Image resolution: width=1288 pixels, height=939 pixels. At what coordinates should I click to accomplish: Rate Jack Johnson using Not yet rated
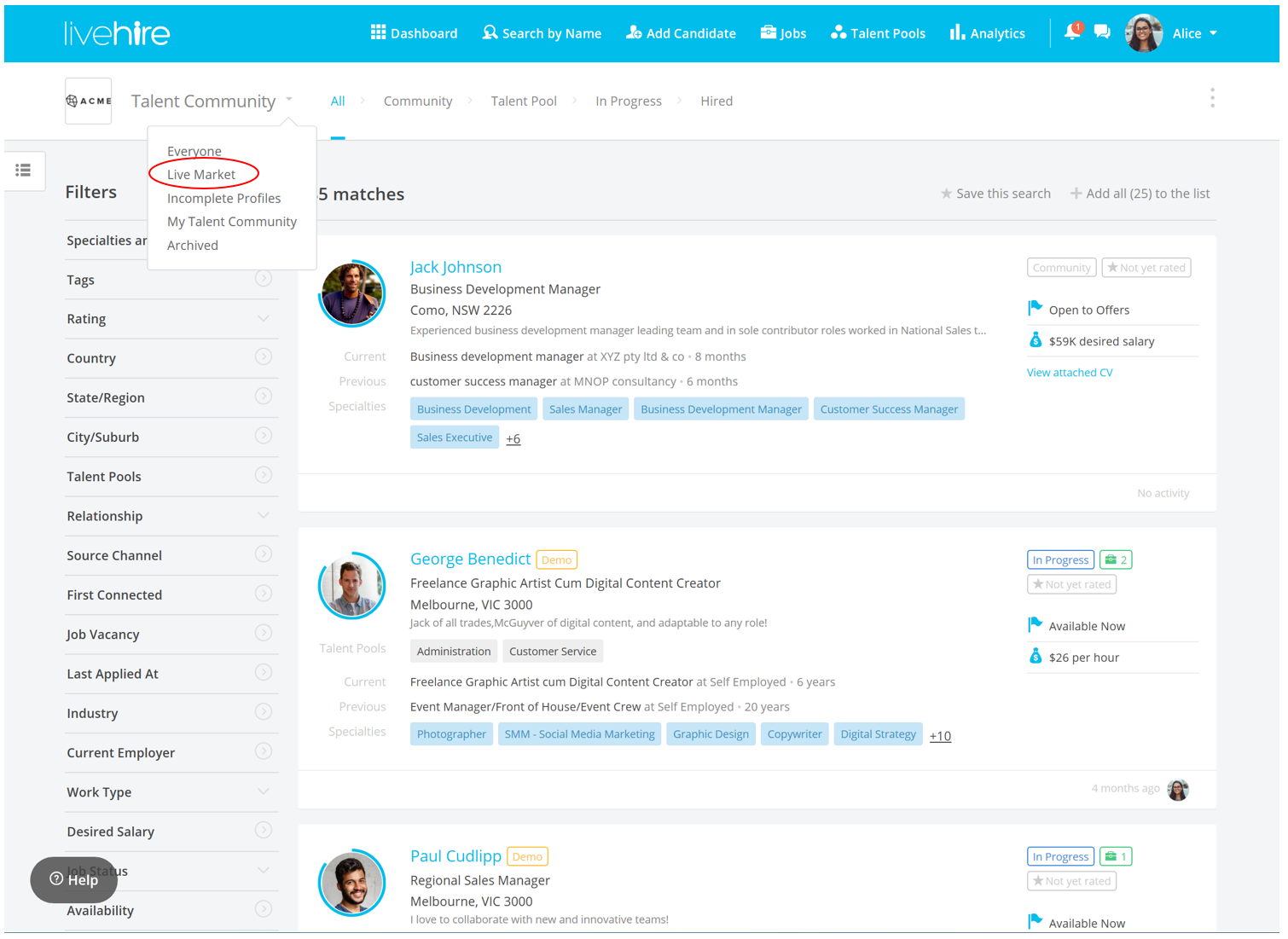pyautogui.click(x=1146, y=268)
